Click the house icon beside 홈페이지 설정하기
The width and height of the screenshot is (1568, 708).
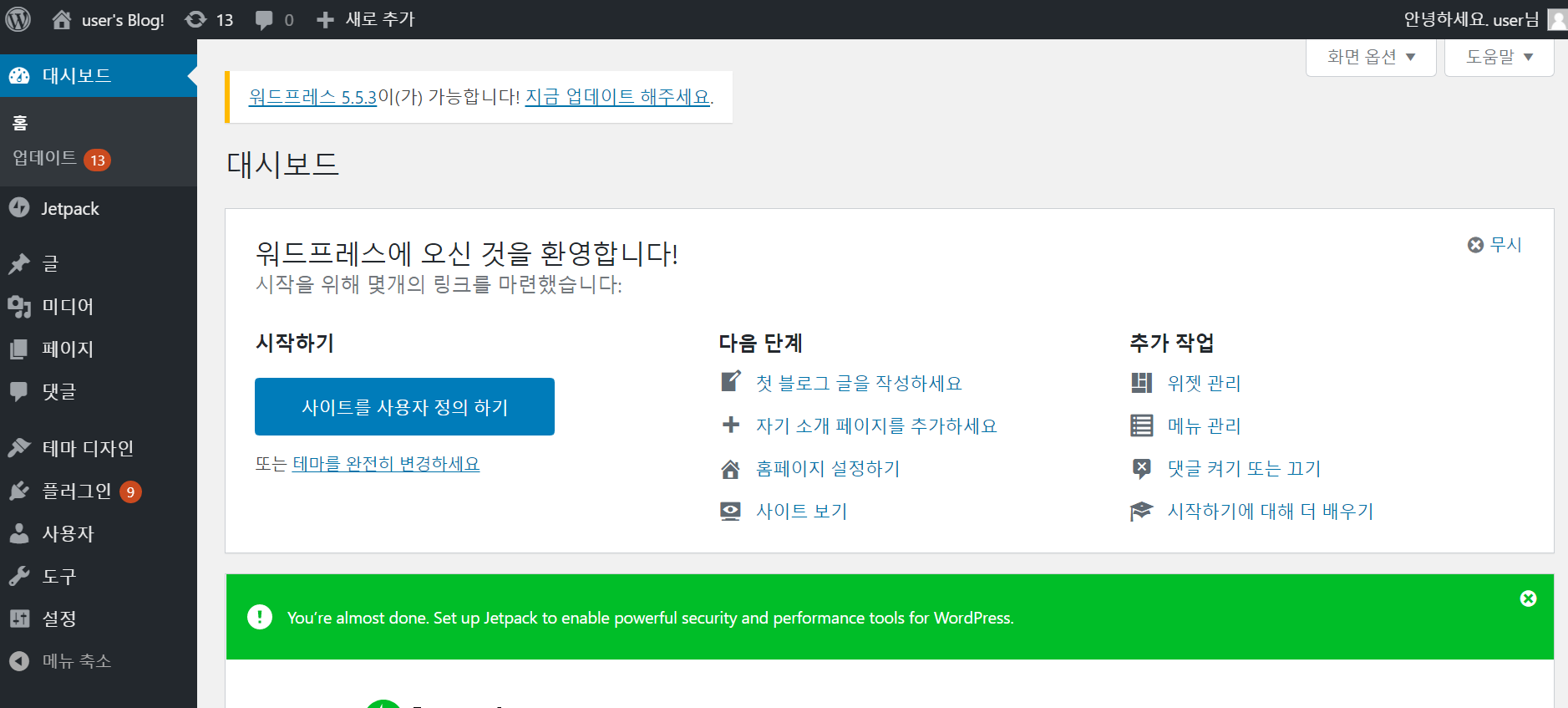click(x=731, y=469)
